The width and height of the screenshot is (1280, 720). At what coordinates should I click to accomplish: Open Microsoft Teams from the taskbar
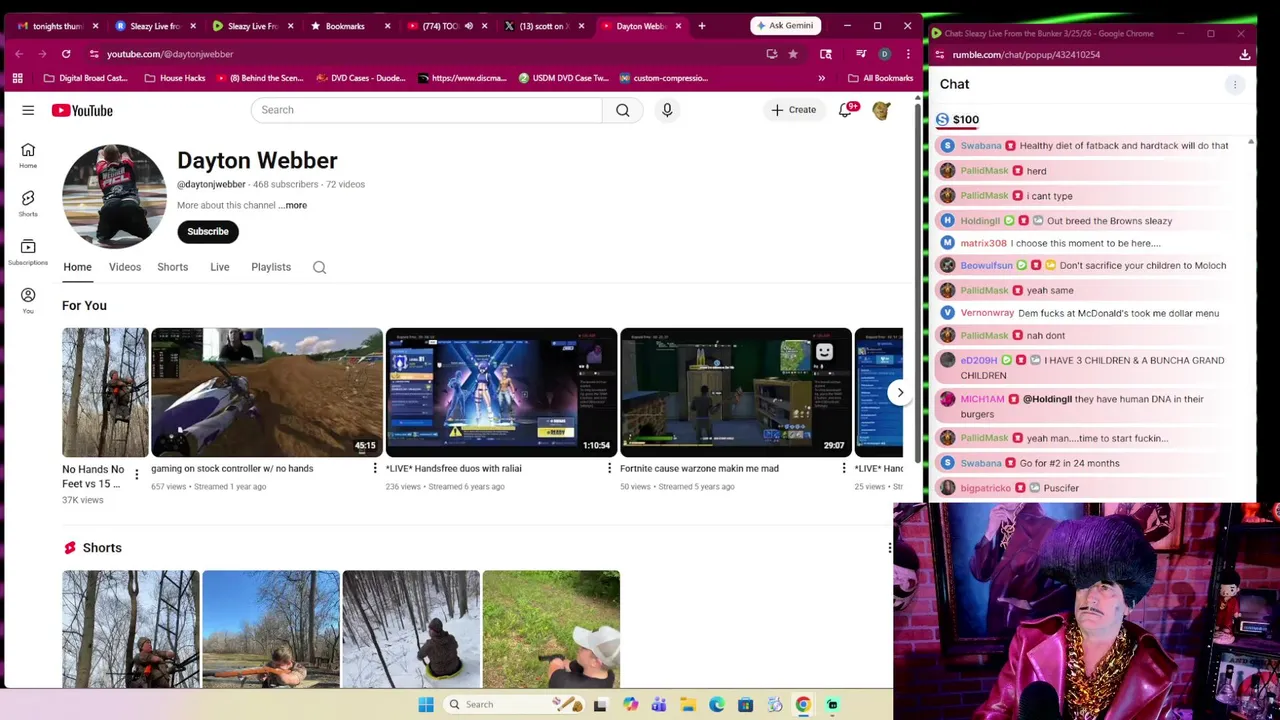659,705
